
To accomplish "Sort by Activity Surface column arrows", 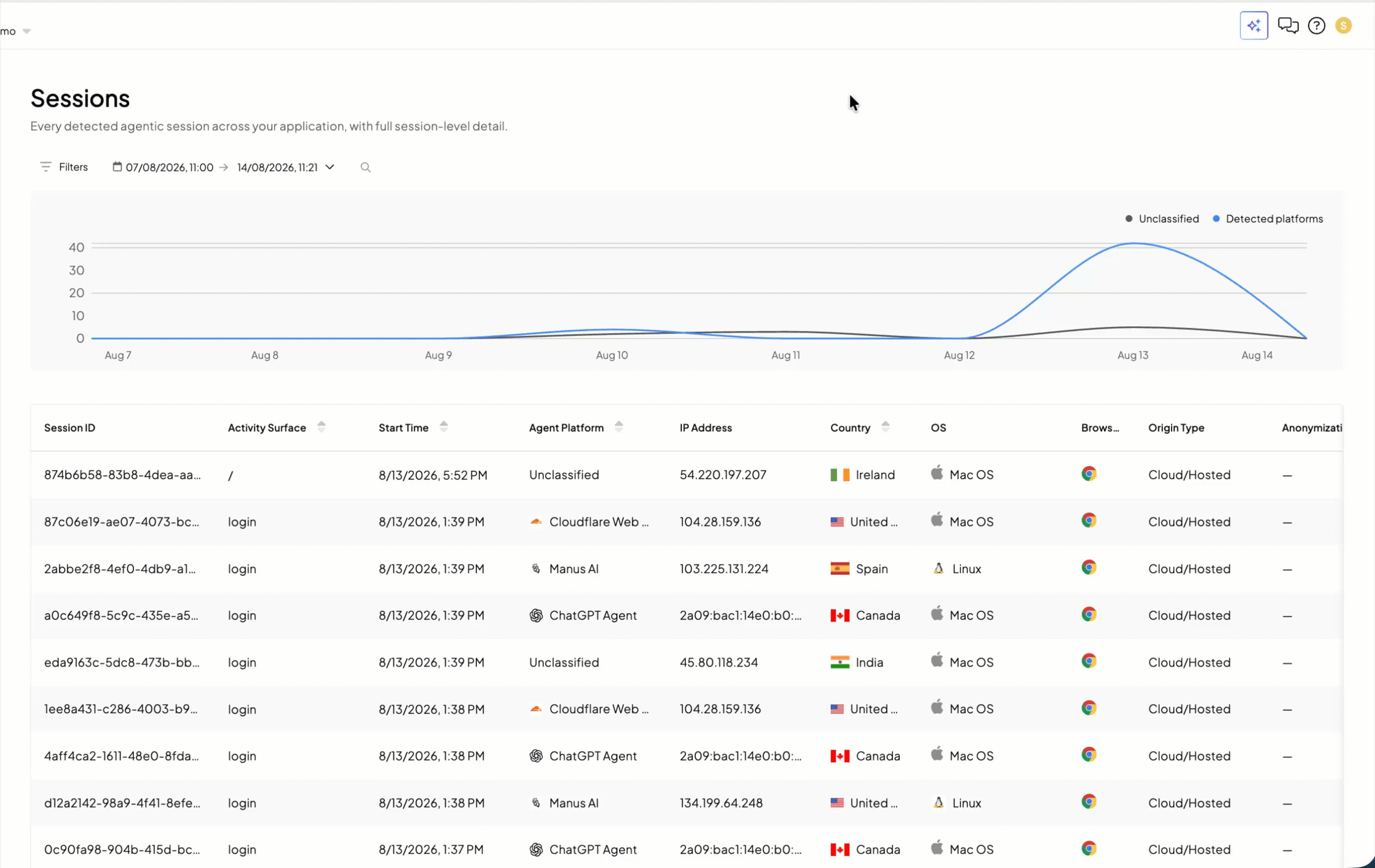I will tap(322, 427).
